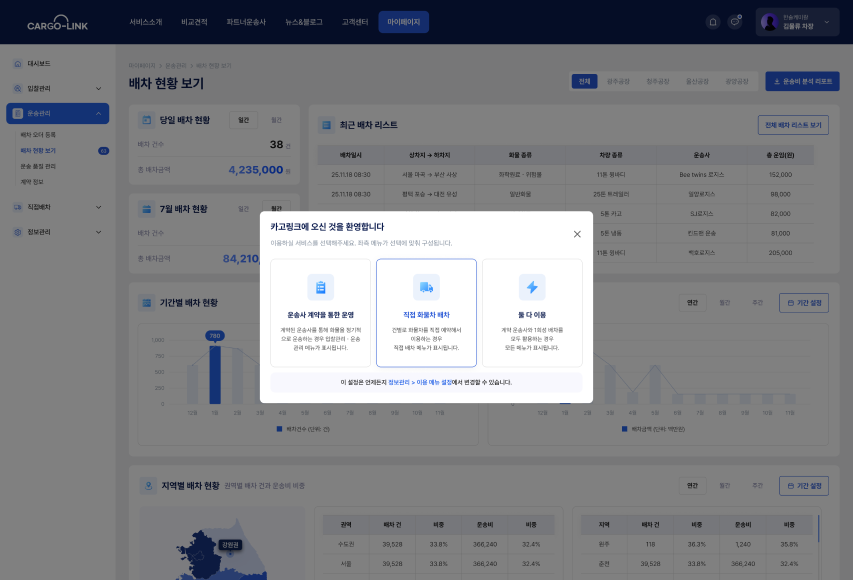Viewport: 853px width, 580px height.
Task: Select 연간 toggle in 기간별 배차 현황 section
Action: point(693,303)
